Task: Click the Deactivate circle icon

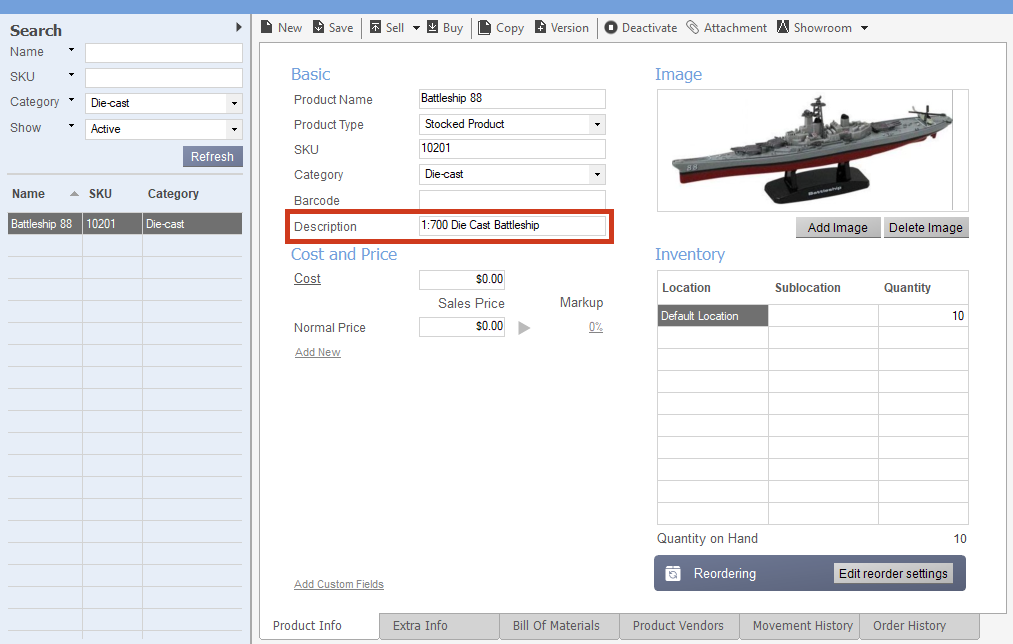Action: click(611, 28)
